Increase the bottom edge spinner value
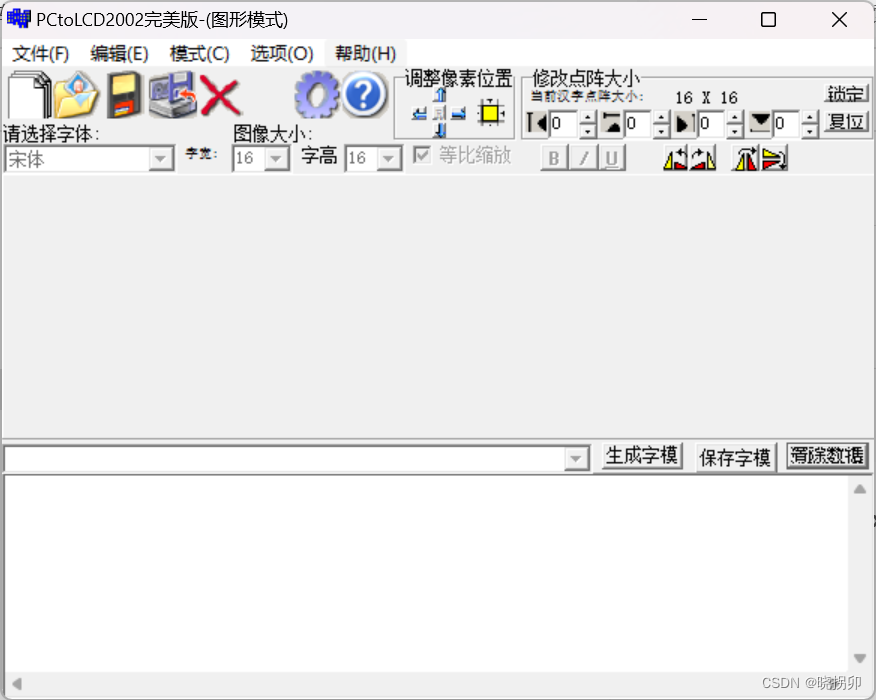 click(x=810, y=117)
